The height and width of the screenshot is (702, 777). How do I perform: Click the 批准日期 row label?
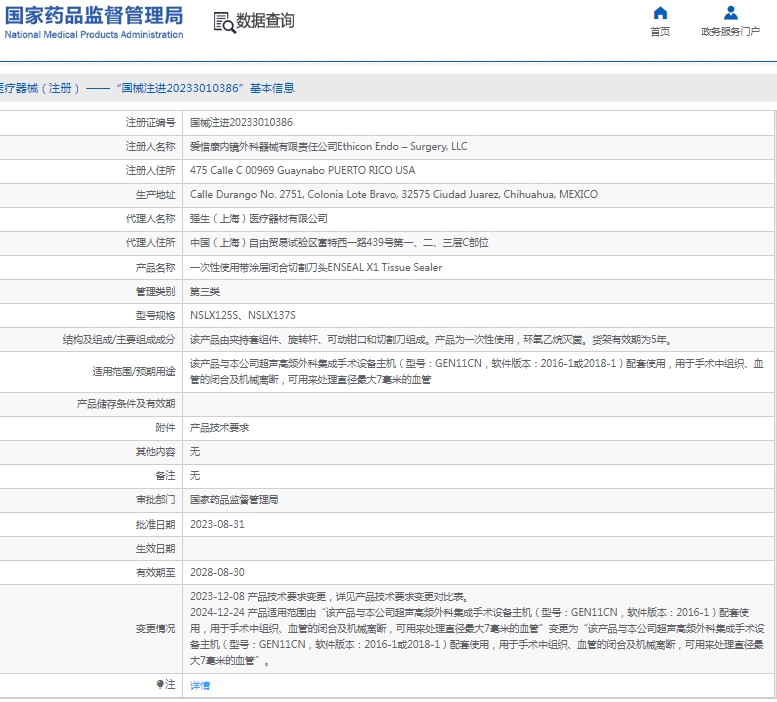point(156,524)
